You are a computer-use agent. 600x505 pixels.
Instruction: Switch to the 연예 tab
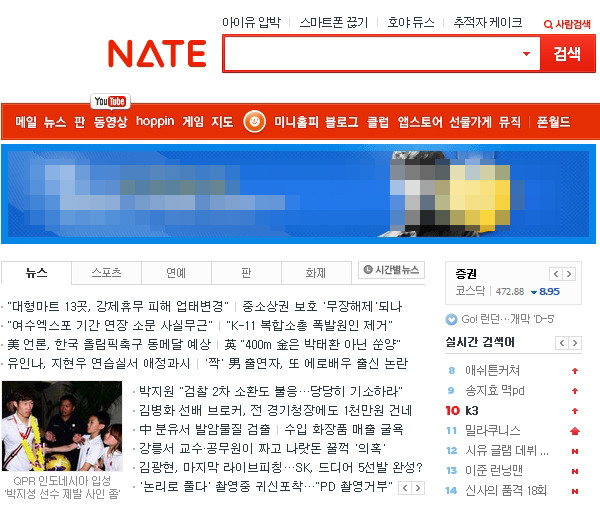click(x=176, y=273)
